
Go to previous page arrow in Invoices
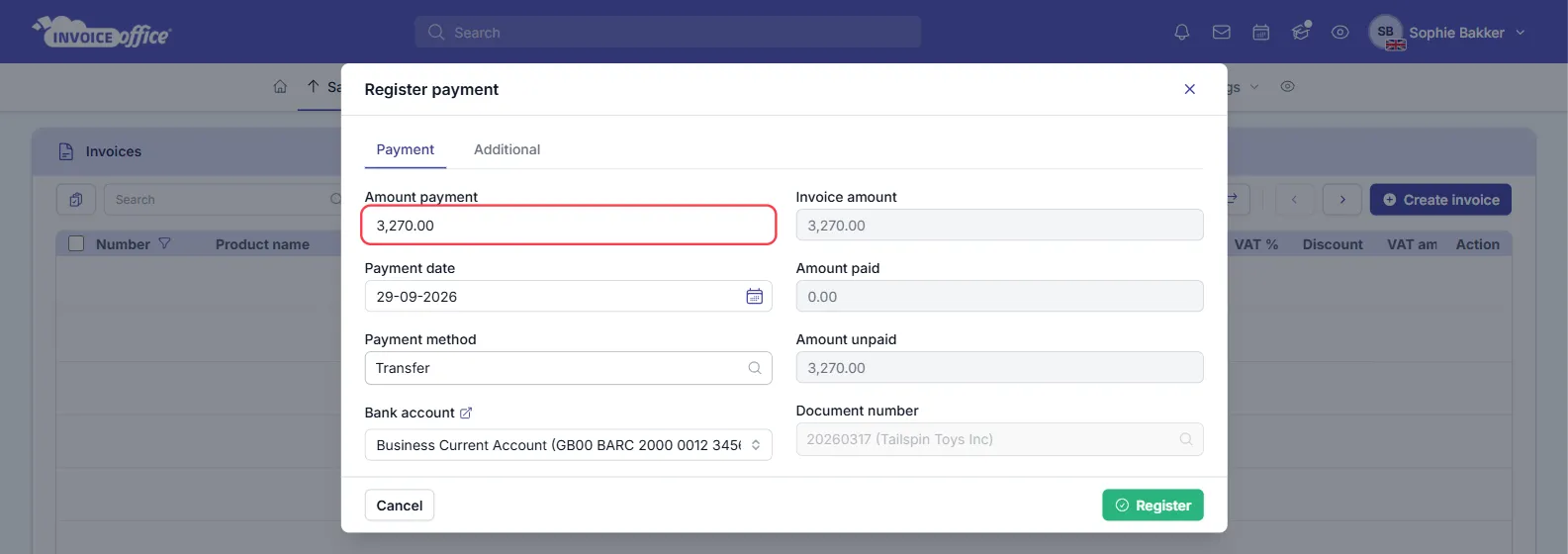[x=1294, y=200]
